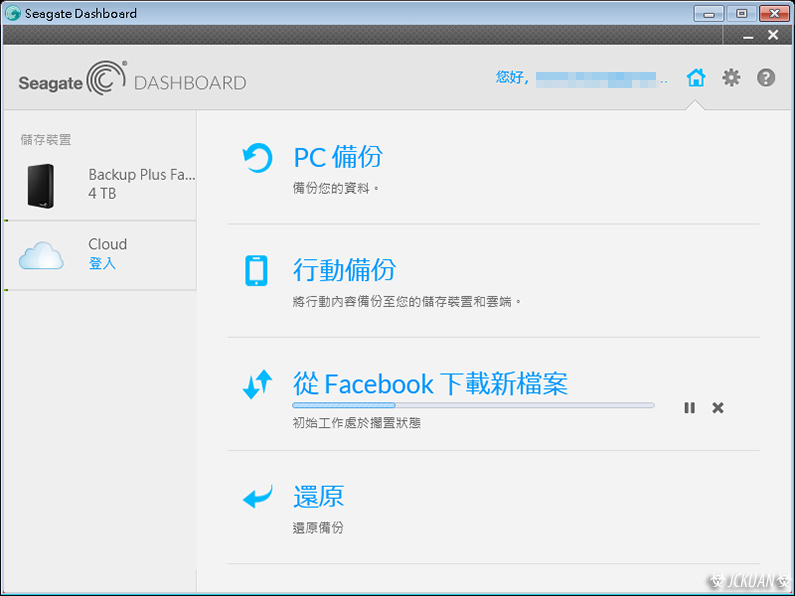The image size is (795, 596).
Task: Maximize the Seagate Dashboard window
Action: point(741,14)
